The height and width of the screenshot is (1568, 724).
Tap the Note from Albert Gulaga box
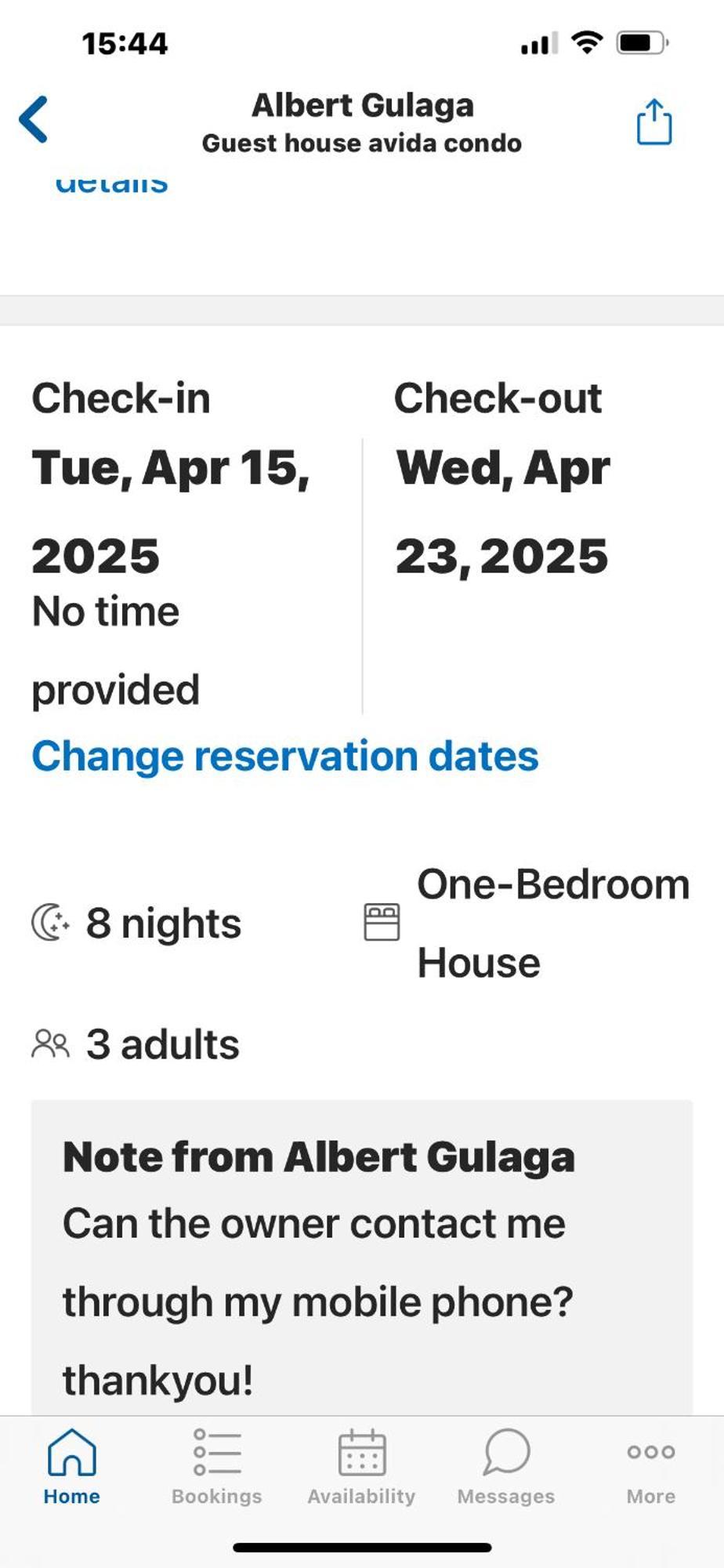(362, 1258)
